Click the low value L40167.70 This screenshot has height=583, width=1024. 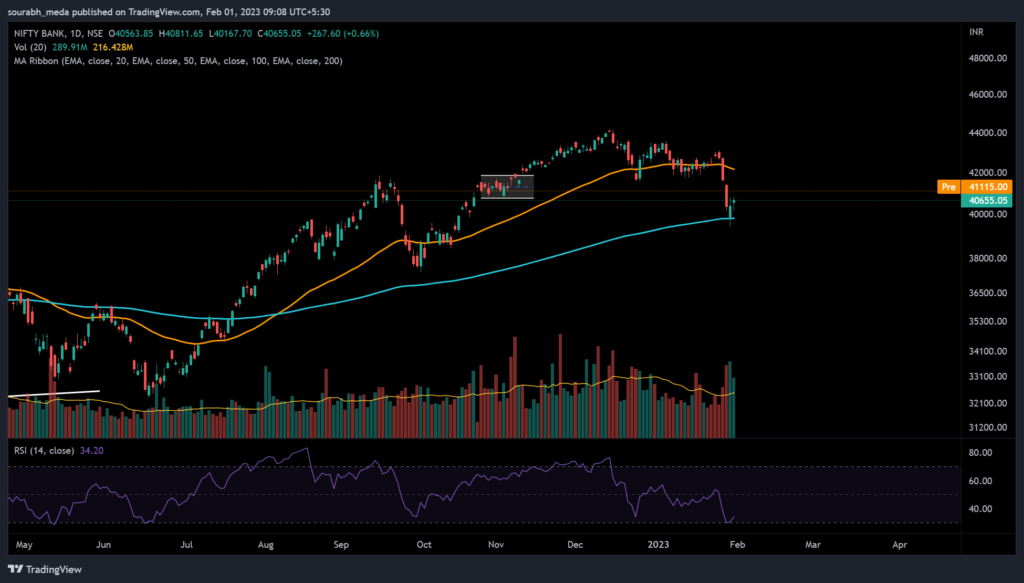pos(230,33)
